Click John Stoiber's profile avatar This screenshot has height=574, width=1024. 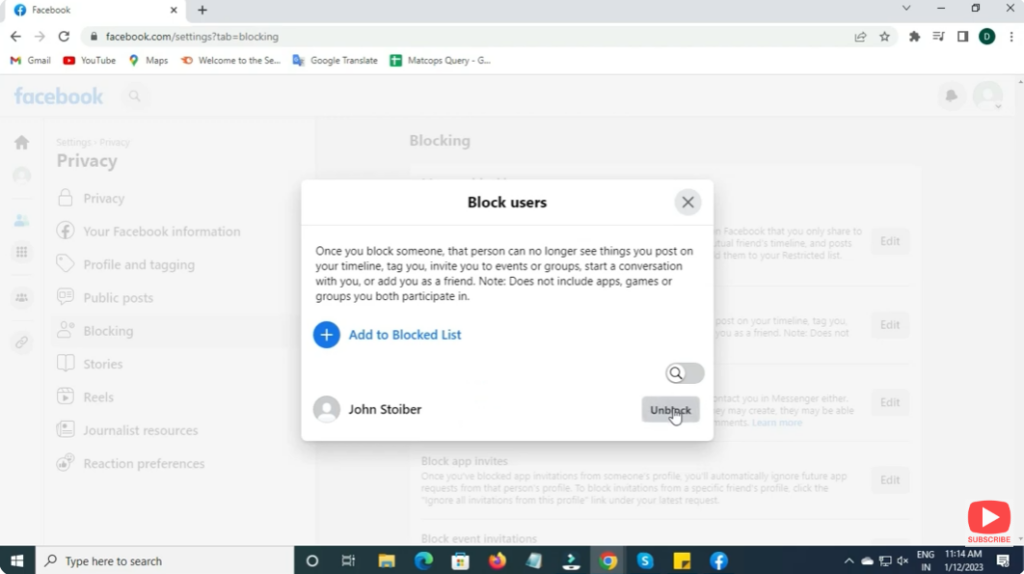point(326,409)
